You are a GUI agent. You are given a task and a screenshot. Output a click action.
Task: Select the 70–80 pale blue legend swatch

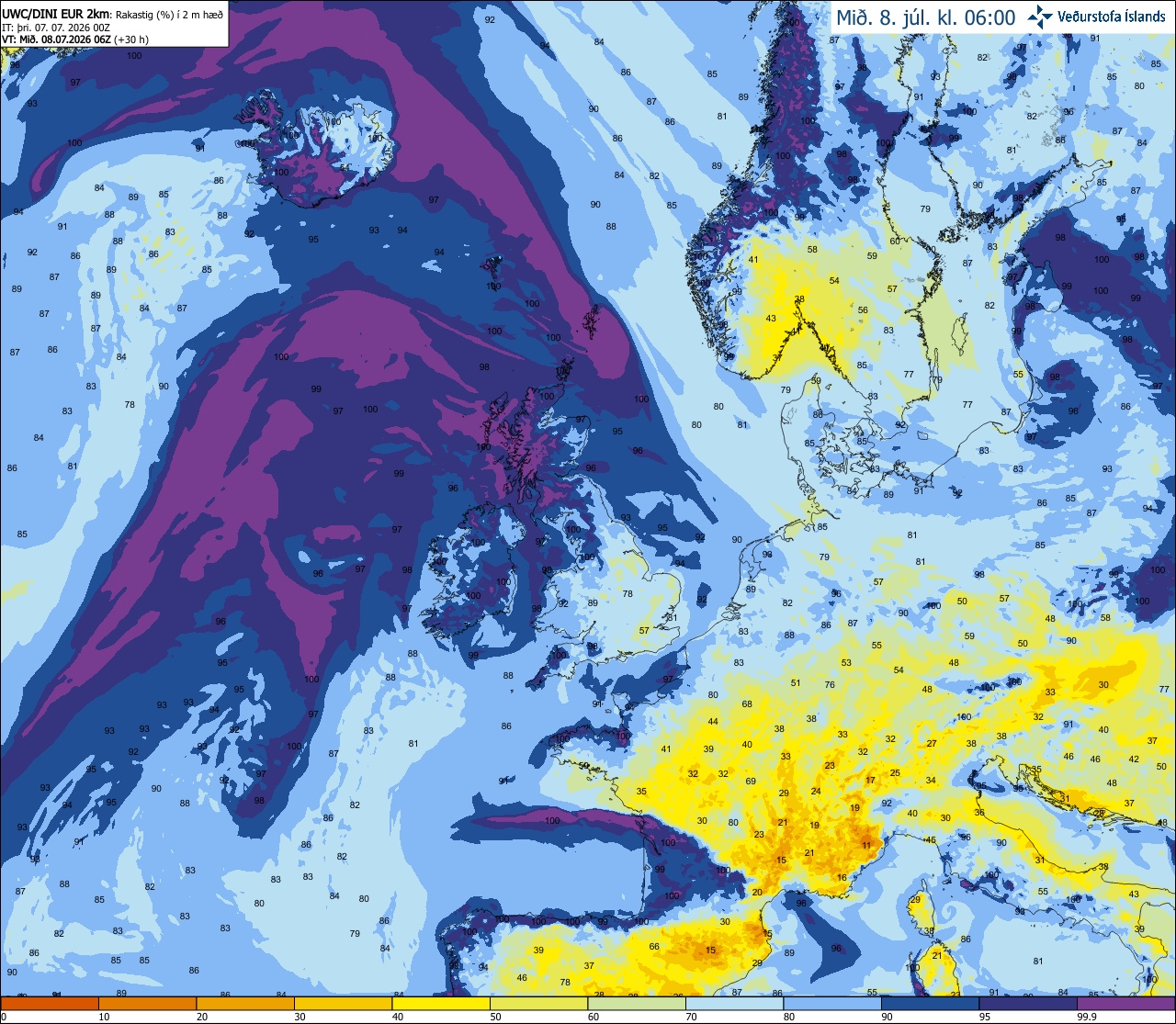(735, 1004)
